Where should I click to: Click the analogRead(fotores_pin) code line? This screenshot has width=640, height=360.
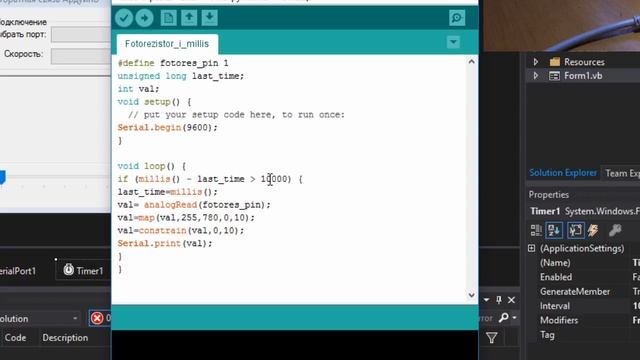[x=194, y=205]
